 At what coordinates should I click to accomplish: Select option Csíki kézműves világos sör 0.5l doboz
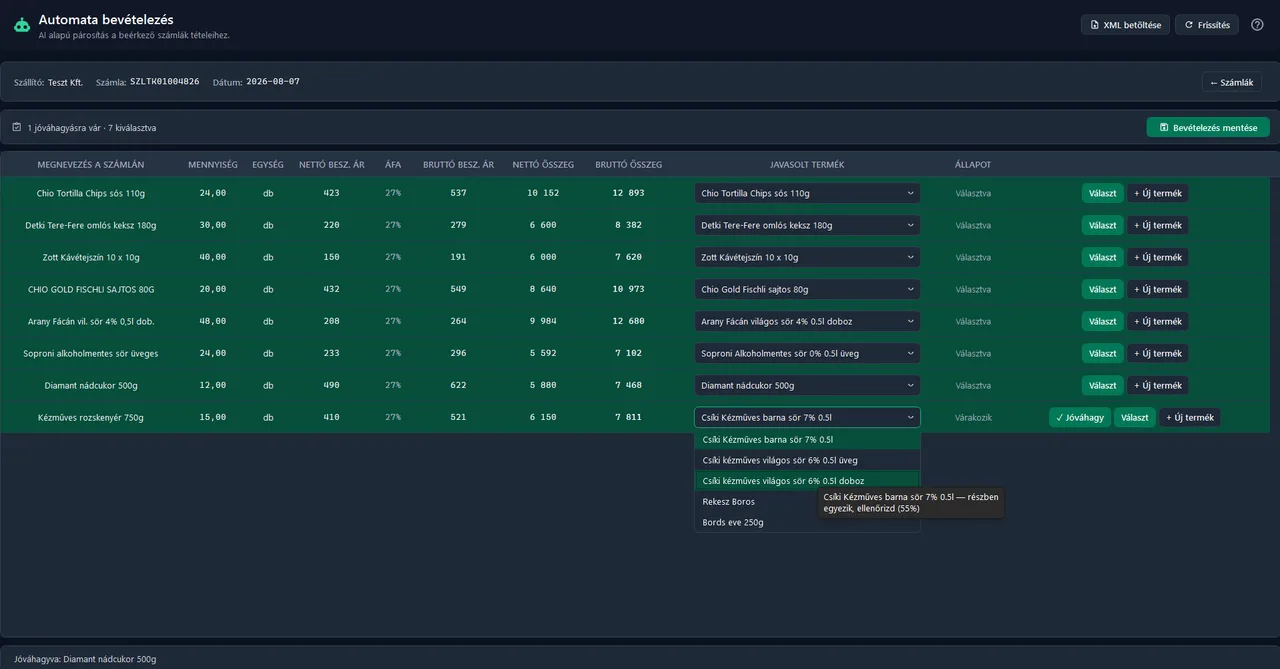click(807, 481)
